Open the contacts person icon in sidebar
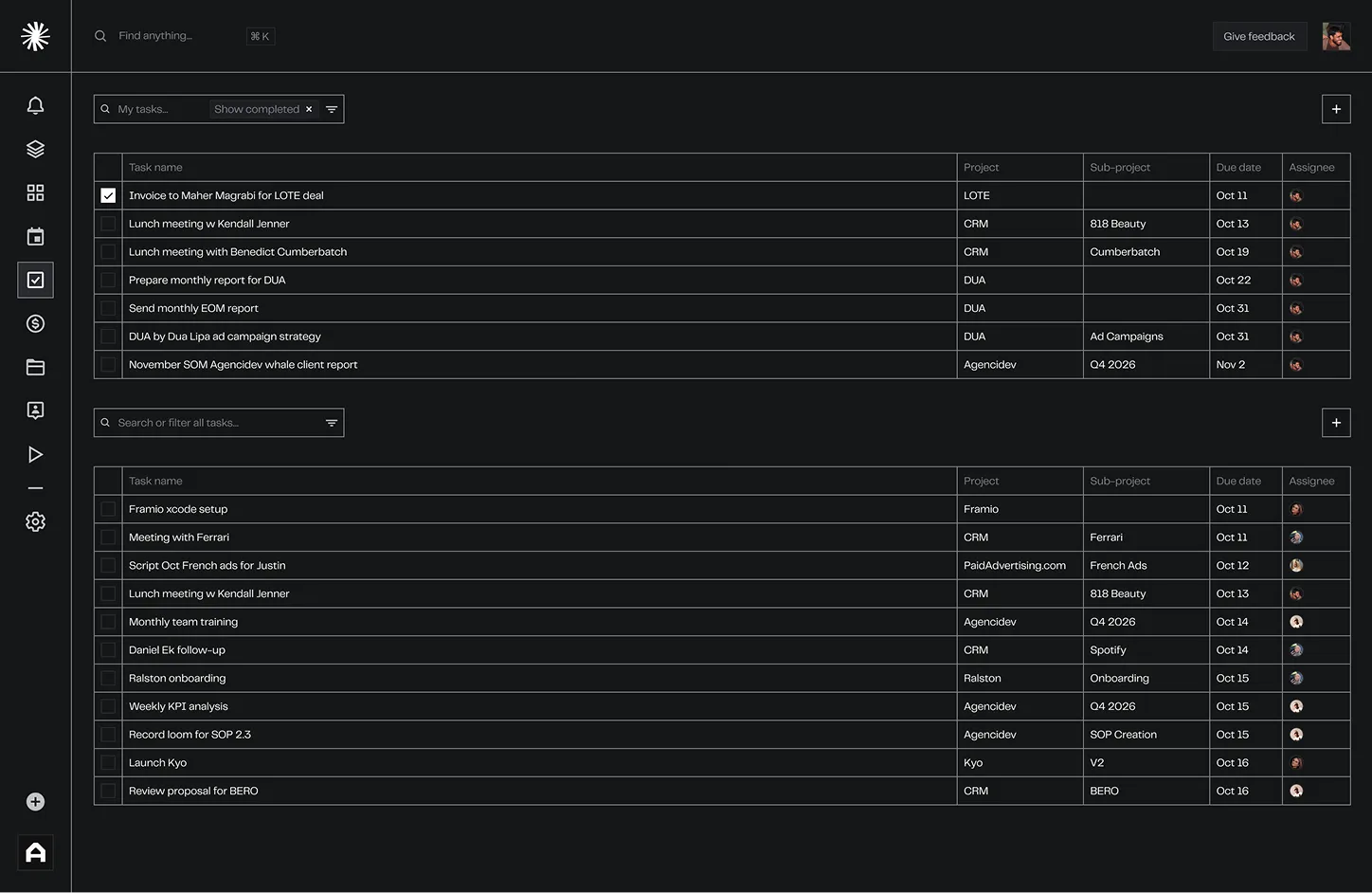 (x=35, y=410)
